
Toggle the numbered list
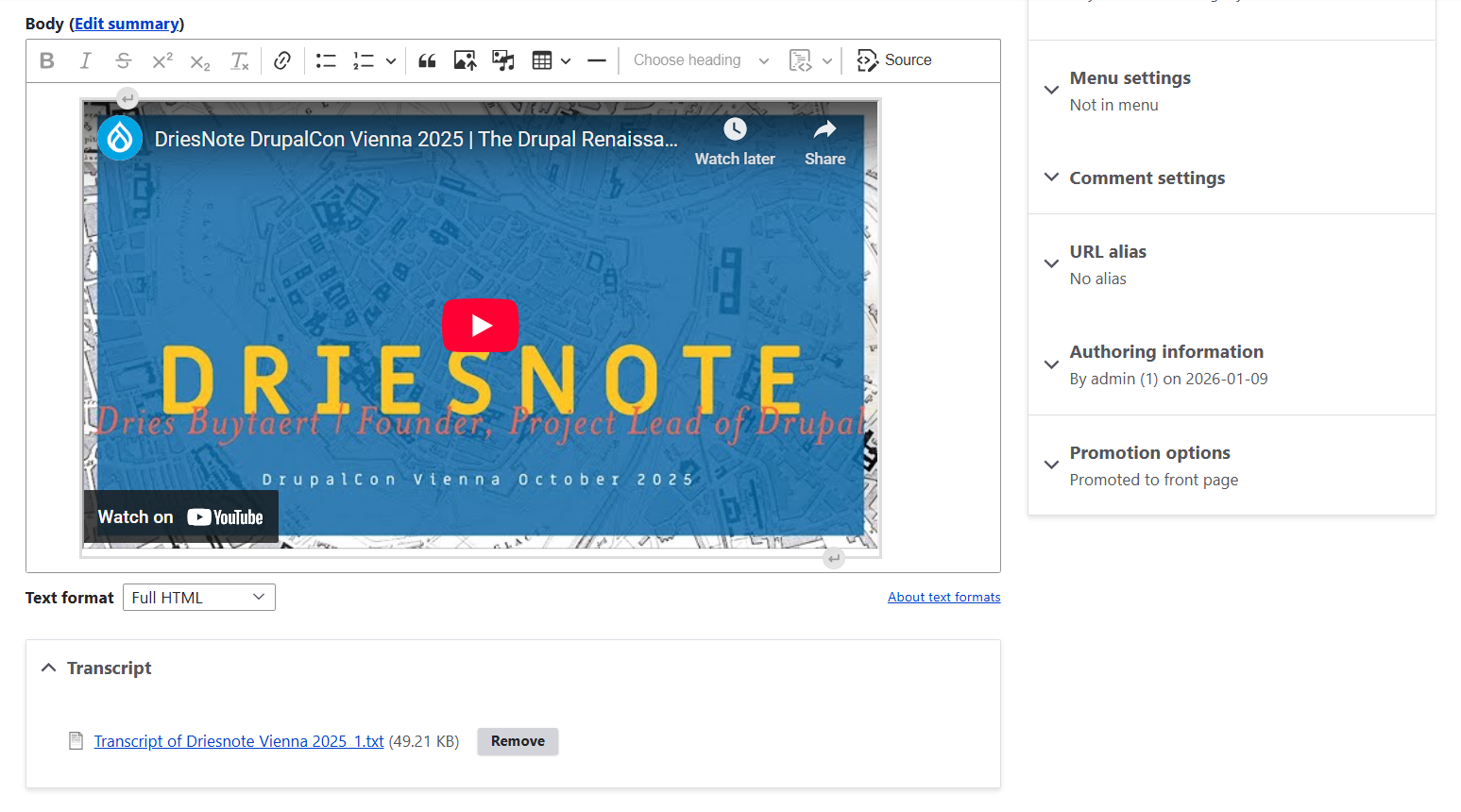click(x=364, y=60)
